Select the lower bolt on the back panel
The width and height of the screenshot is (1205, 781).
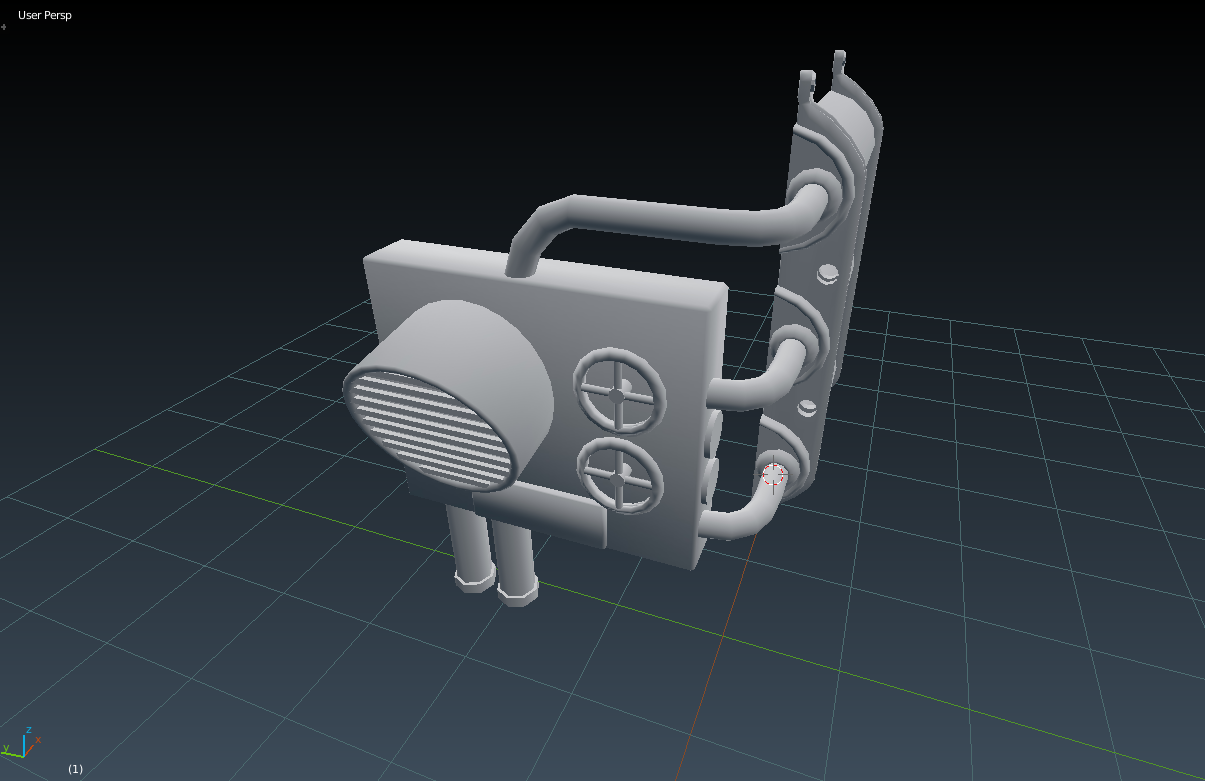807,408
